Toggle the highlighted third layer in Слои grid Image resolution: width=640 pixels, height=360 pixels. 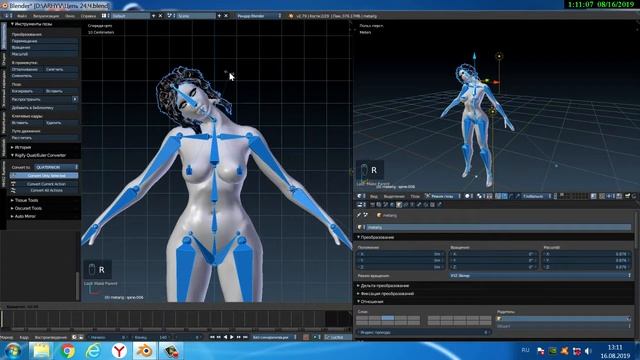coord(388,318)
